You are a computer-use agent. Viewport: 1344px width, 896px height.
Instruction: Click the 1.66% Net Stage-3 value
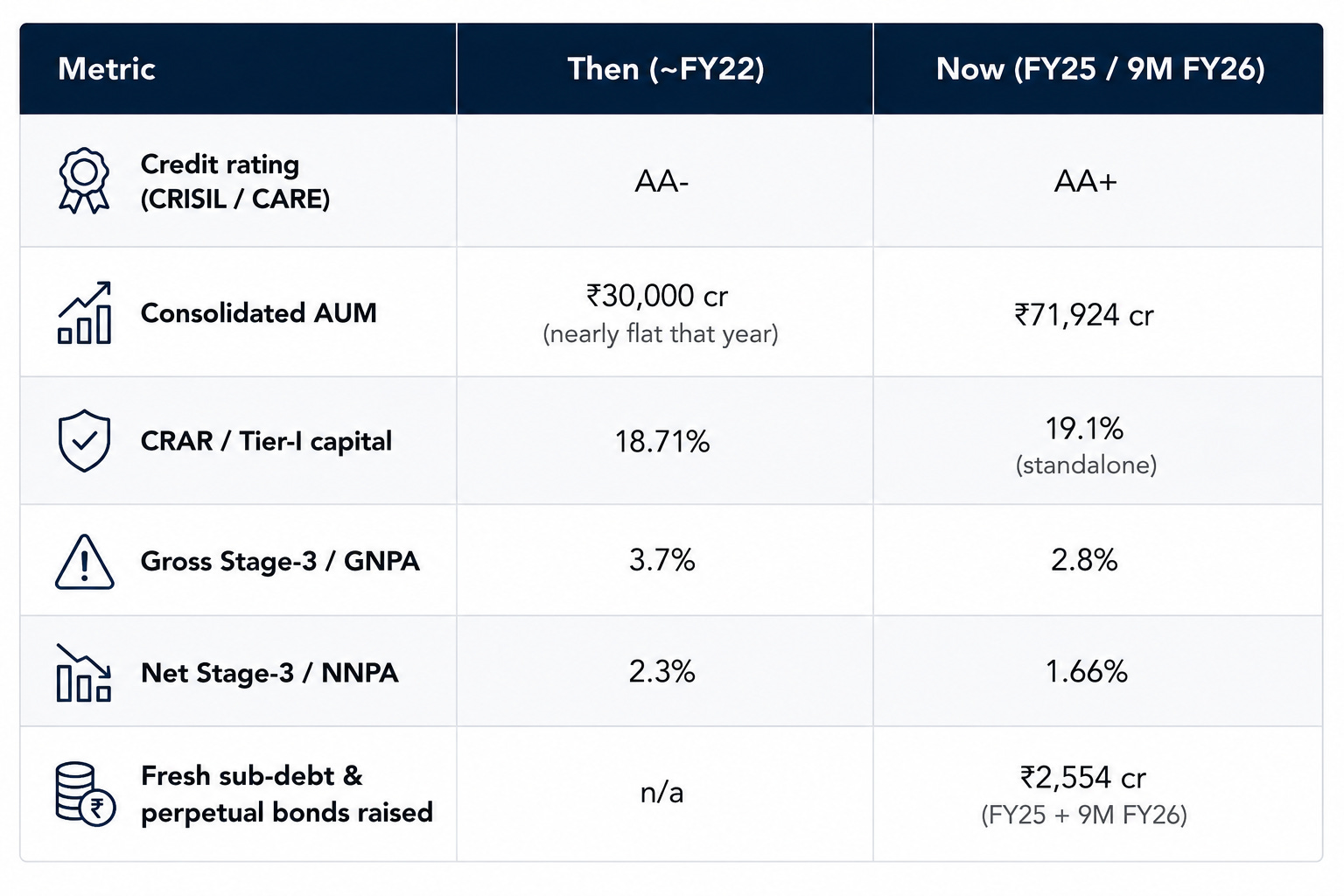coord(1086,671)
